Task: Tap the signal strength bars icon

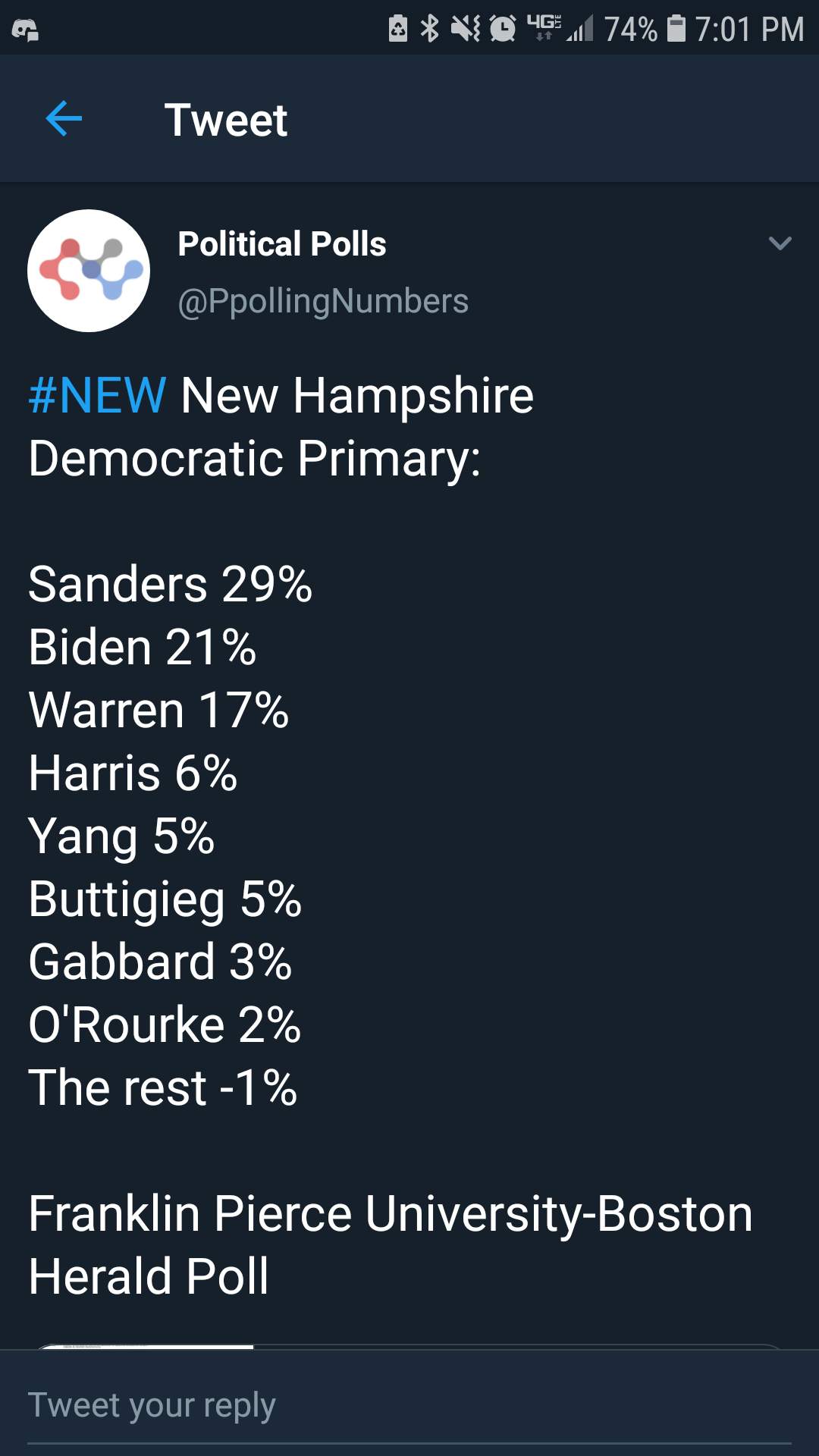Action: [580, 30]
